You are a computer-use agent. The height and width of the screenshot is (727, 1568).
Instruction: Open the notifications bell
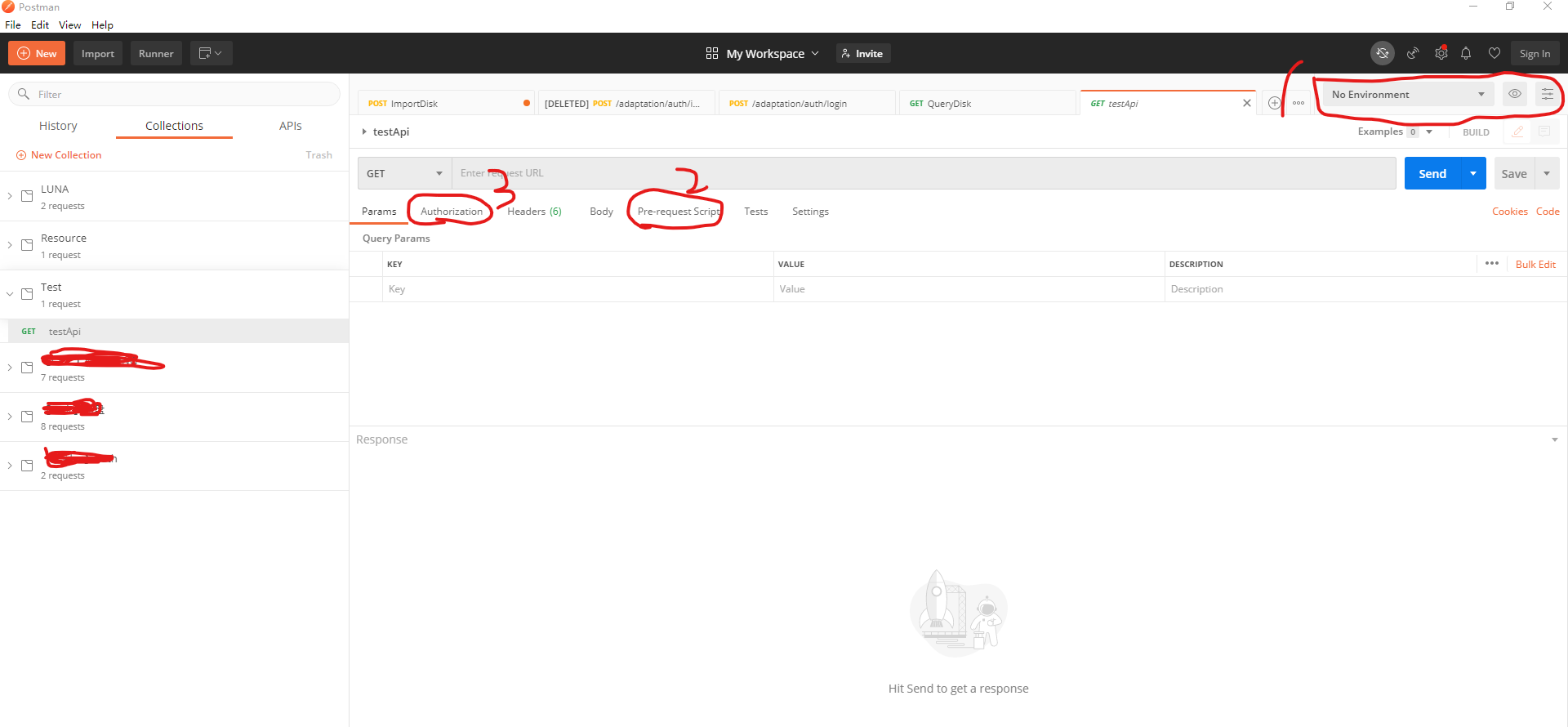pos(1466,53)
